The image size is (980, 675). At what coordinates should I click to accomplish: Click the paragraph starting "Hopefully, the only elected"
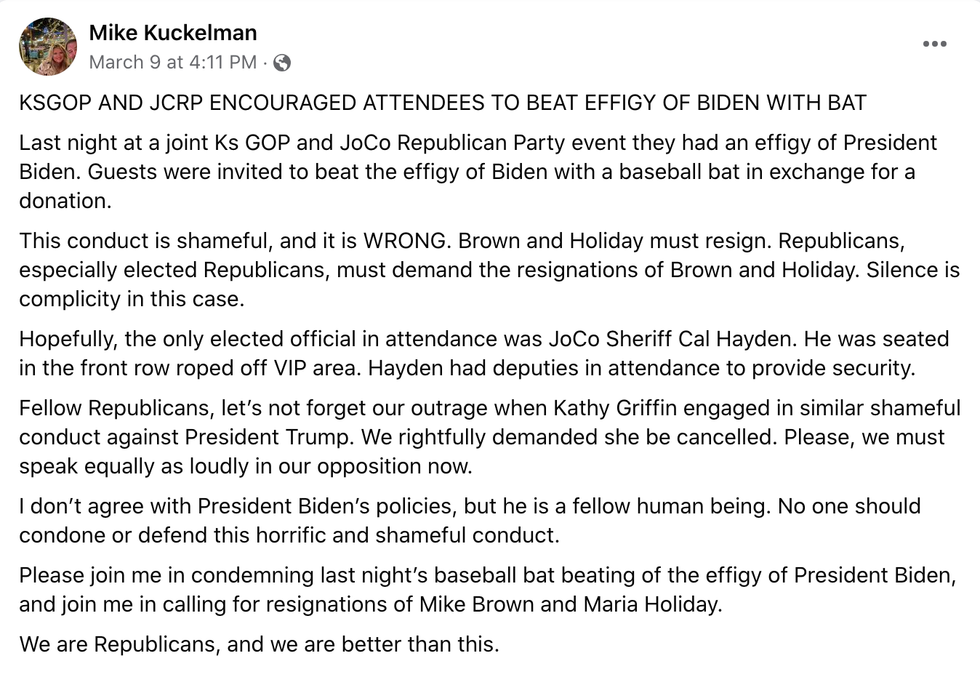484,354
